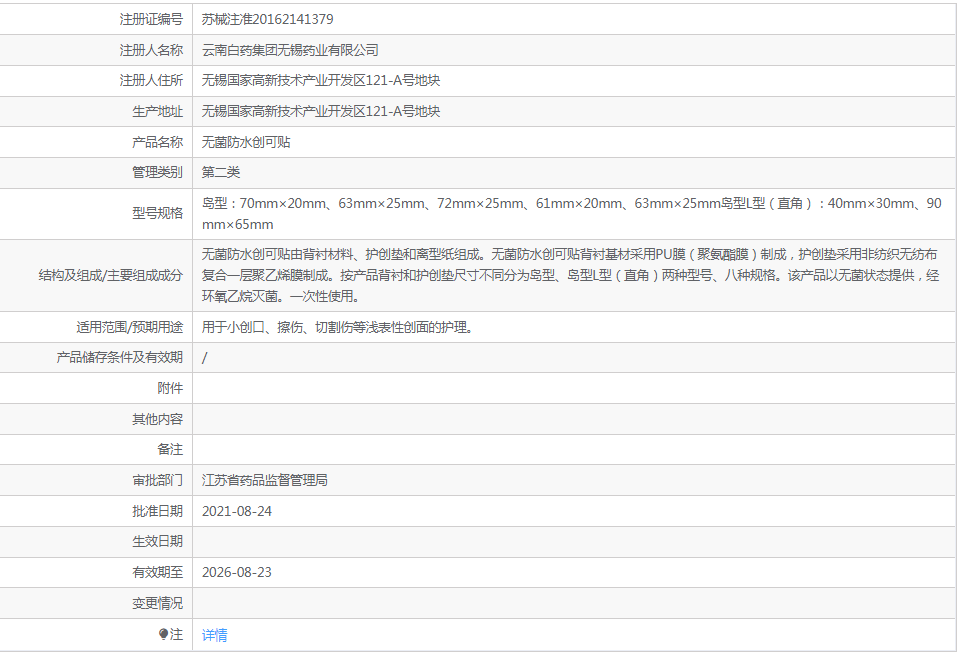
Task: Click the 适用范围 intended use text
Action: pos(337,327)
